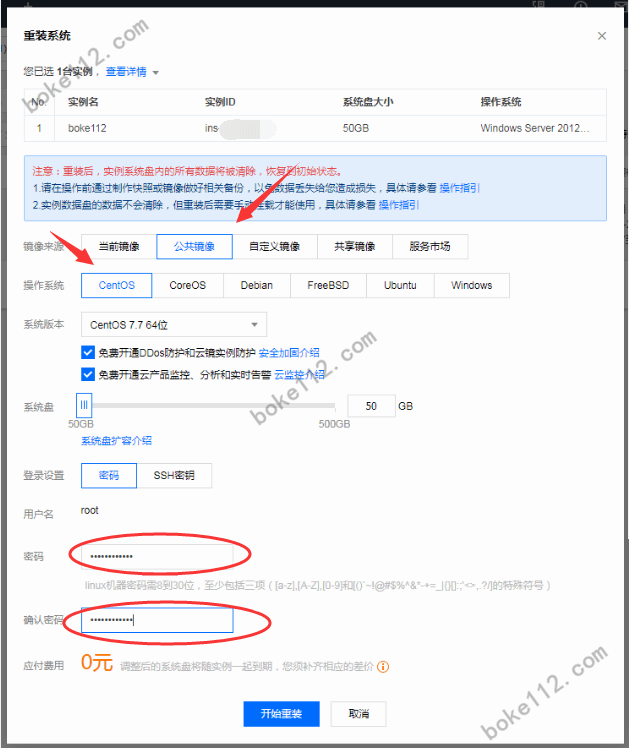
Task: Choose CentOS operating system
Action: point(117,285)
